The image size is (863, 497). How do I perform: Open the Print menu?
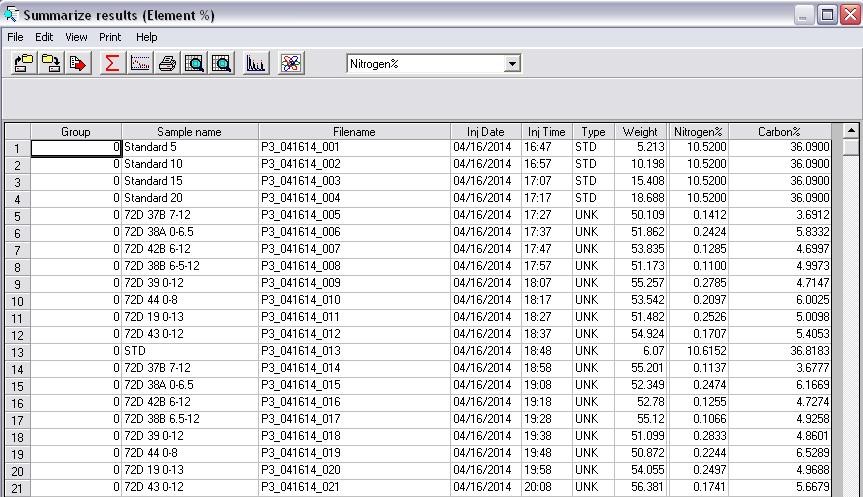[x=110, y=37]
